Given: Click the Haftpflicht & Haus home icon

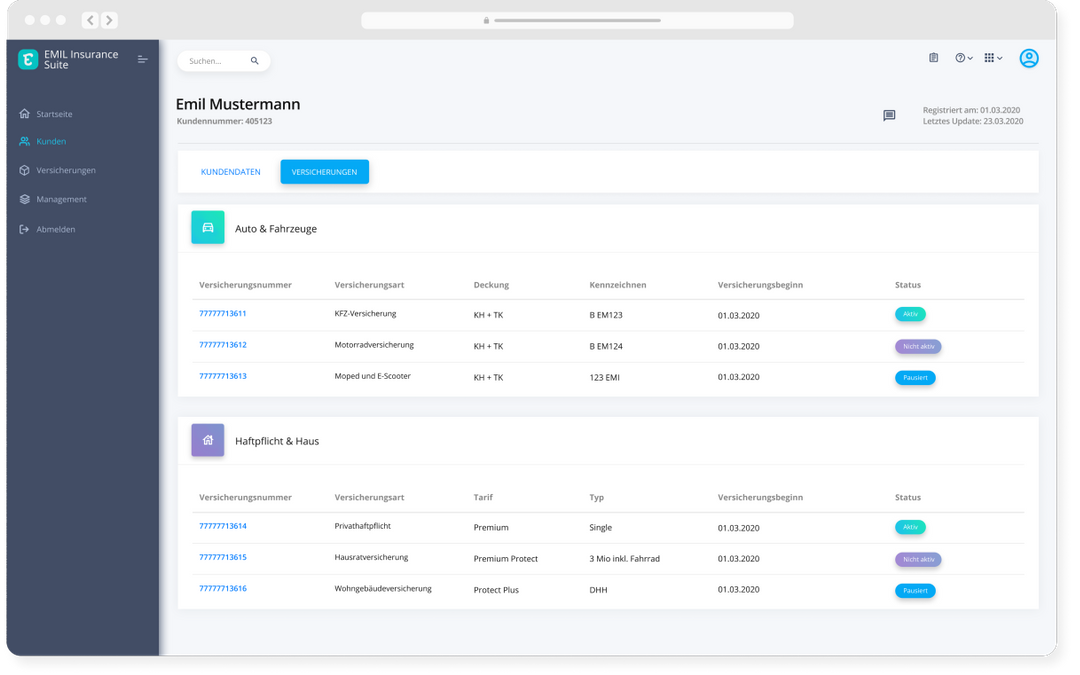Looking at the screenshot, I should click(x=208, y=440).
